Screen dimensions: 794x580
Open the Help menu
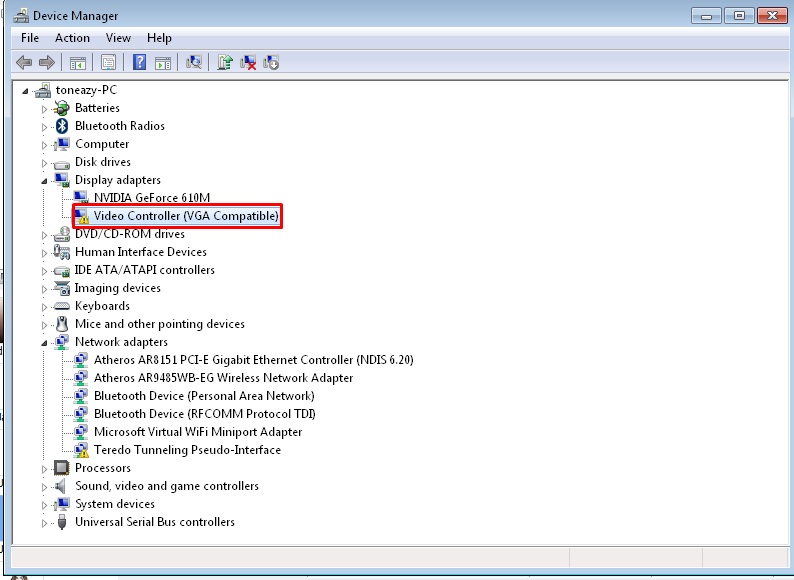tap(159, 38)
